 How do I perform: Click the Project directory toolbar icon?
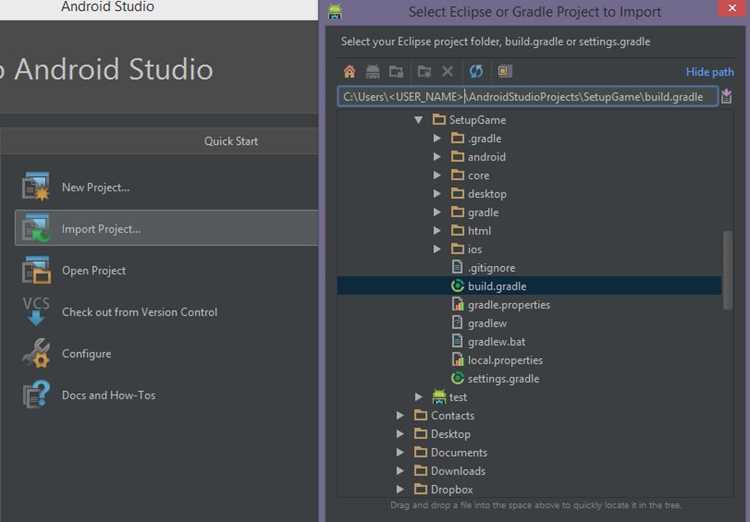click(x=396, y=72)
